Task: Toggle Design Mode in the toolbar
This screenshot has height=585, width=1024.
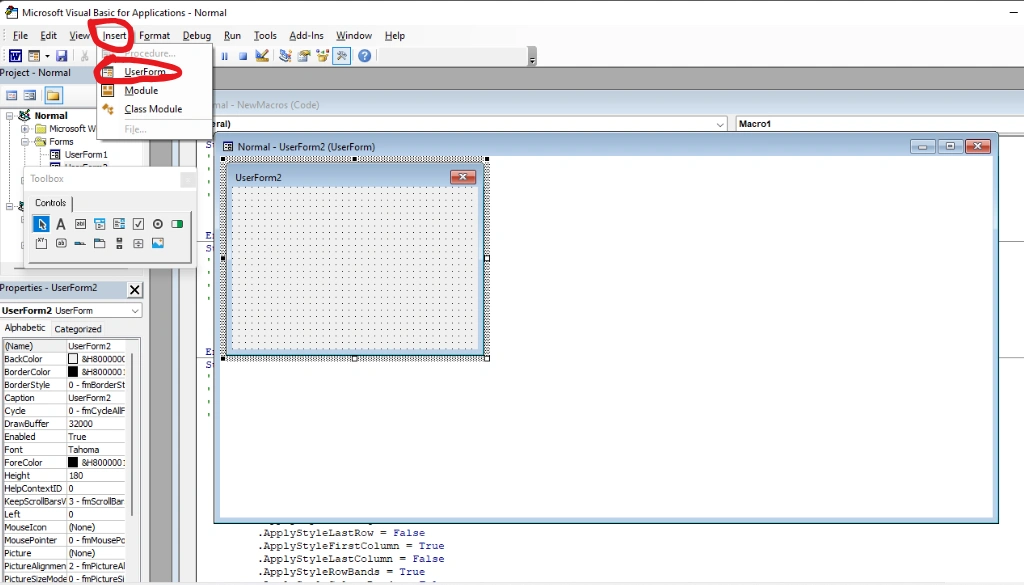Action: [262, 56]
